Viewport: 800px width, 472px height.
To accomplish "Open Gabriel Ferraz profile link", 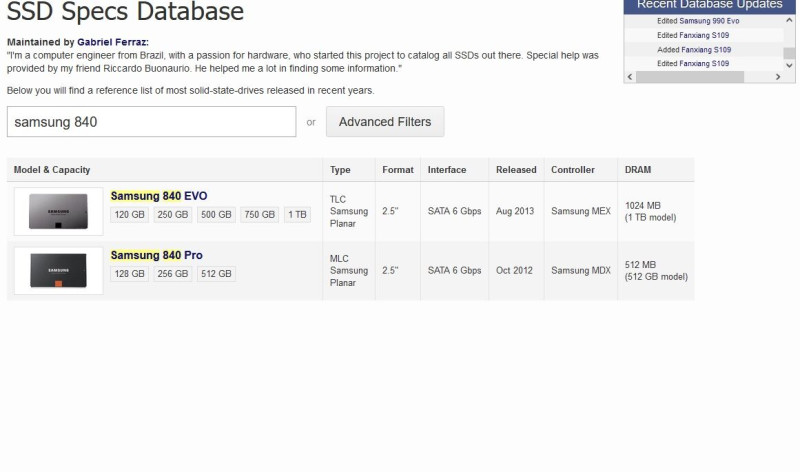I will pyautogui.click(x=112, y=42).
